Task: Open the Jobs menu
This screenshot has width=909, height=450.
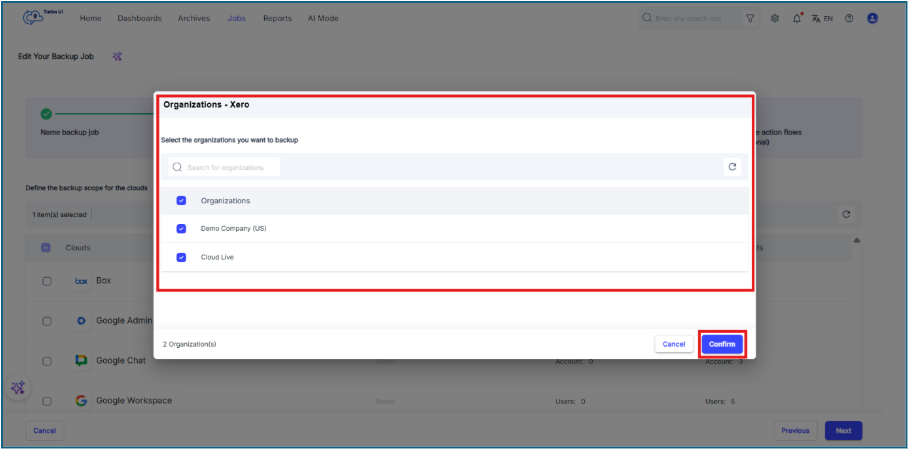Action: click(237, 19)
